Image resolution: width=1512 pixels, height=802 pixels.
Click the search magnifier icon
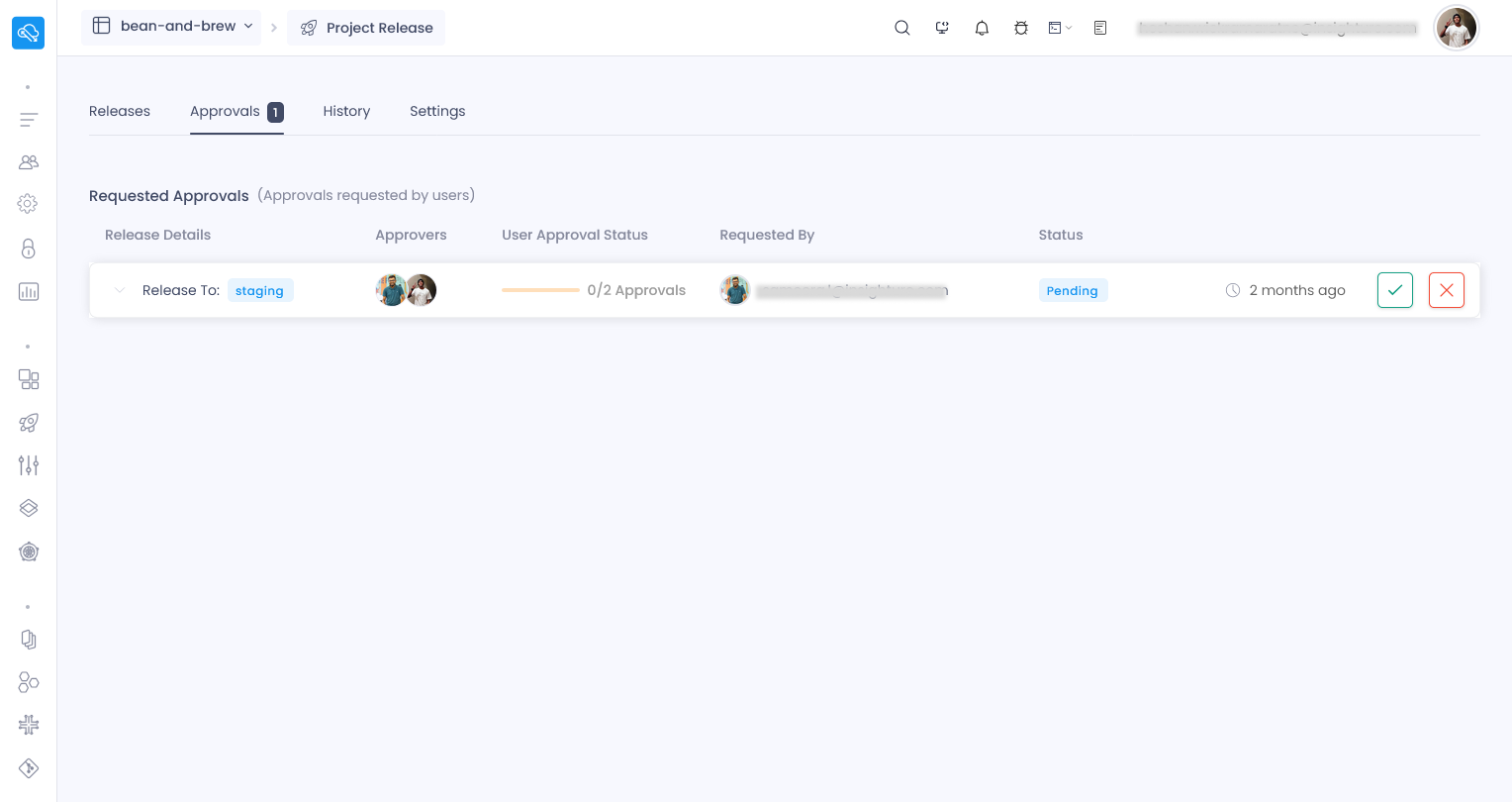tap(902, 28)
